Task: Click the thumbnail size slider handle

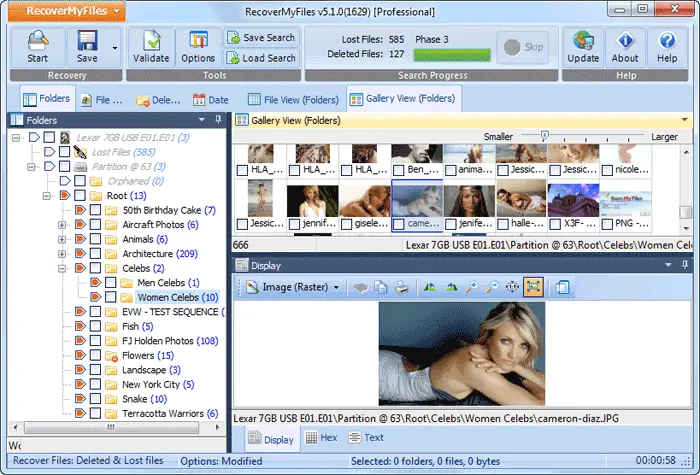Action: pyautogui.click(x=543, y=135)
